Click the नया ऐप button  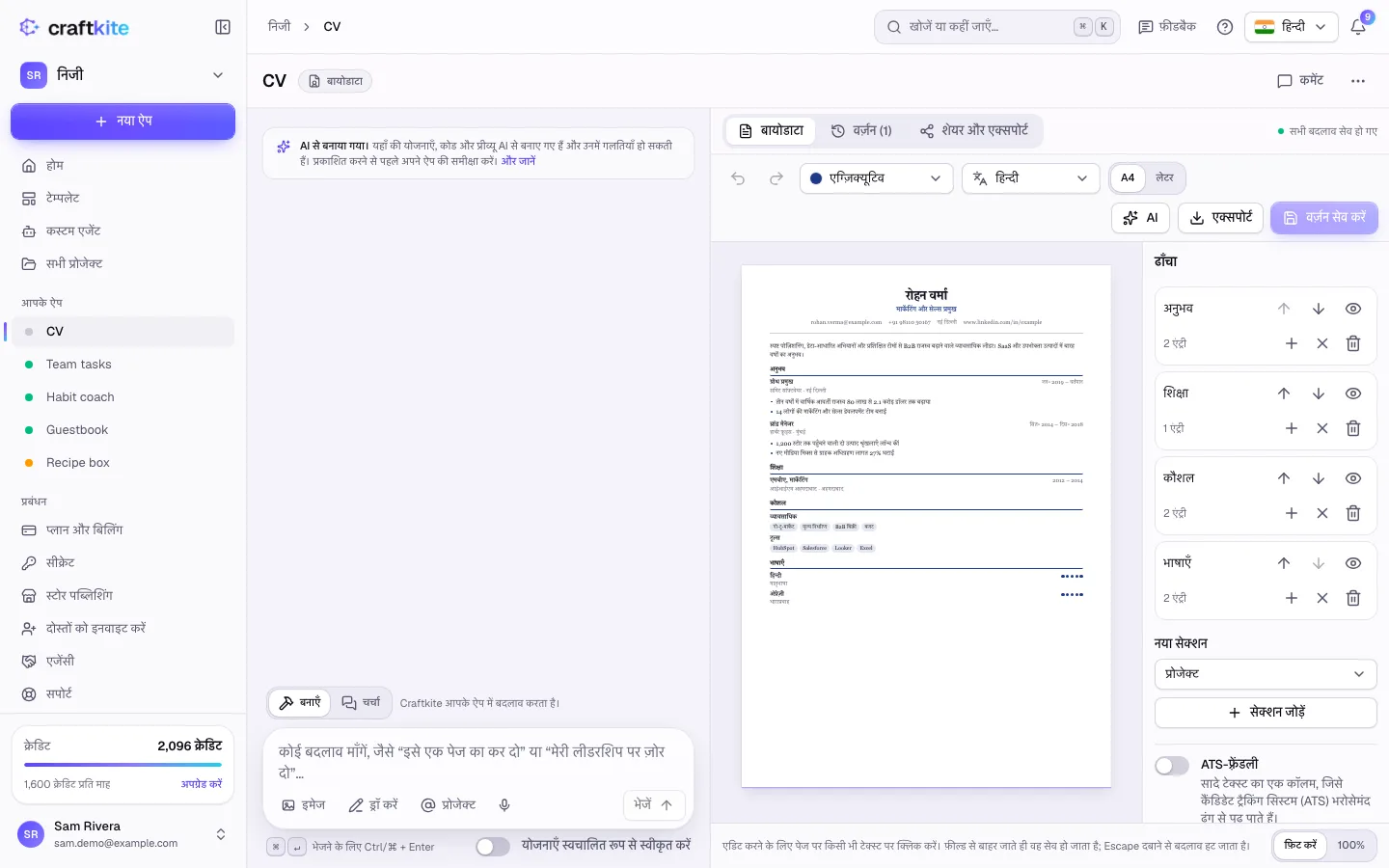coord(123,122)
